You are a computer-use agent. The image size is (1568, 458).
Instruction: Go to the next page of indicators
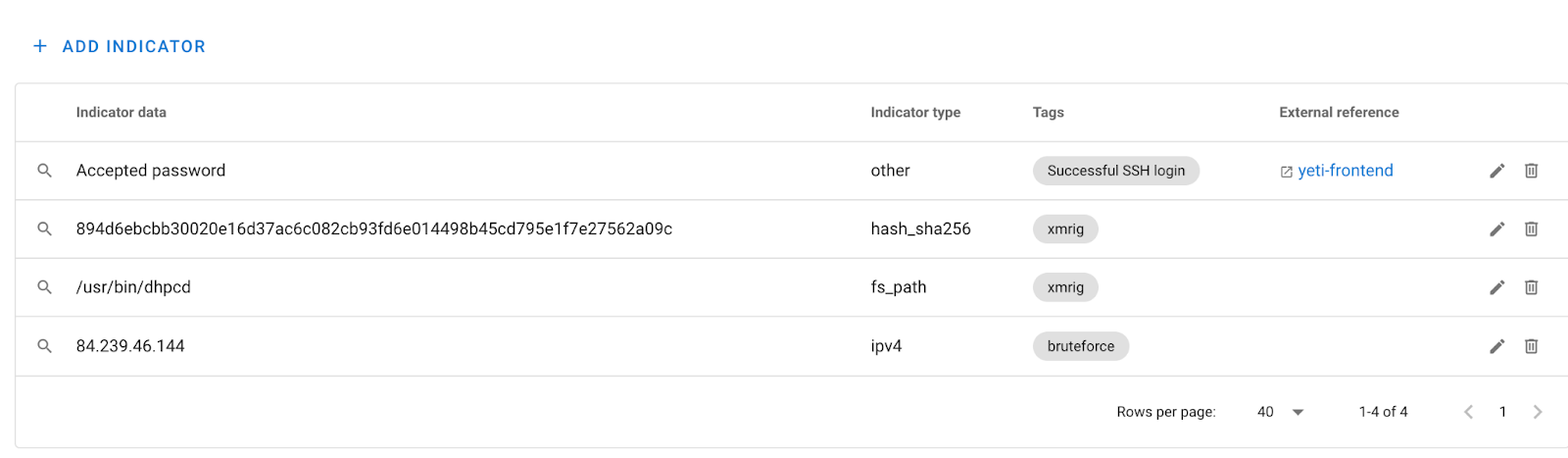click(x=1537, y=412)
